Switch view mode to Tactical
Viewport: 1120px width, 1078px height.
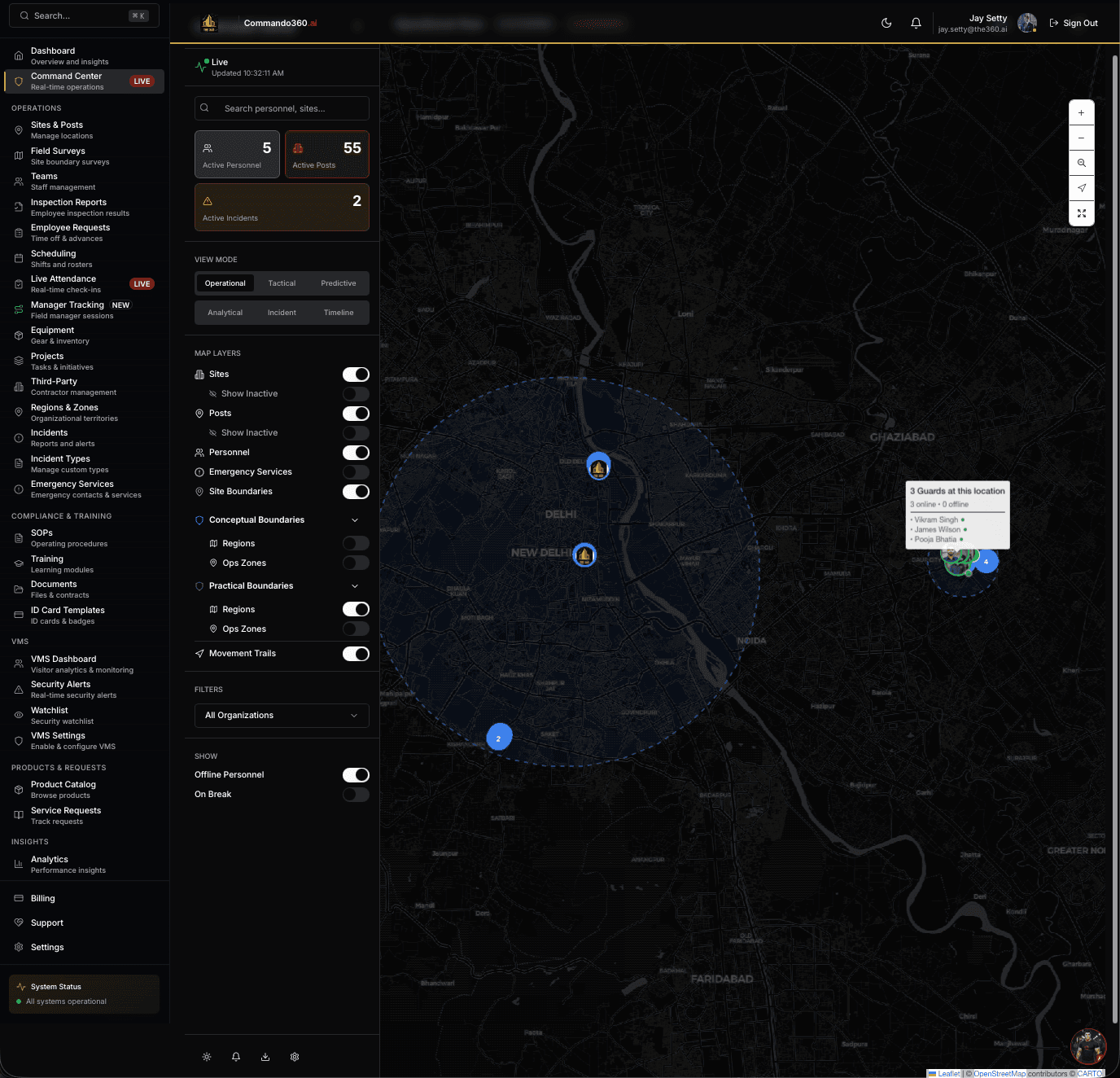click(282, 283)
